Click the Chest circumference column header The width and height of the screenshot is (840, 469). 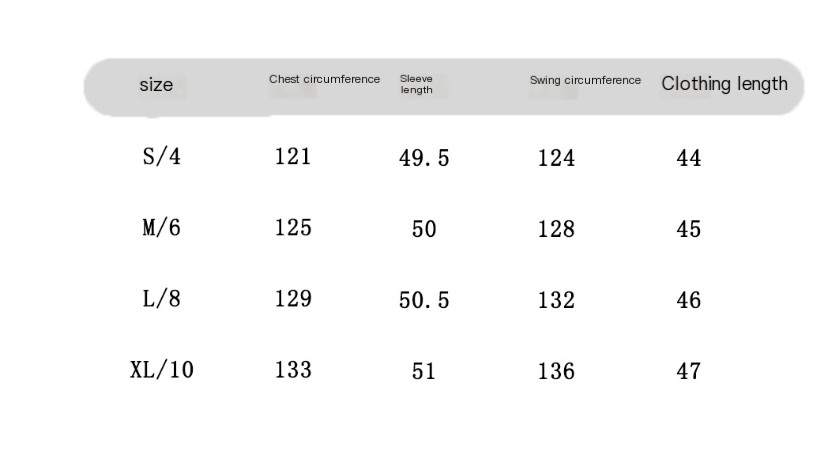coord(324,79)
